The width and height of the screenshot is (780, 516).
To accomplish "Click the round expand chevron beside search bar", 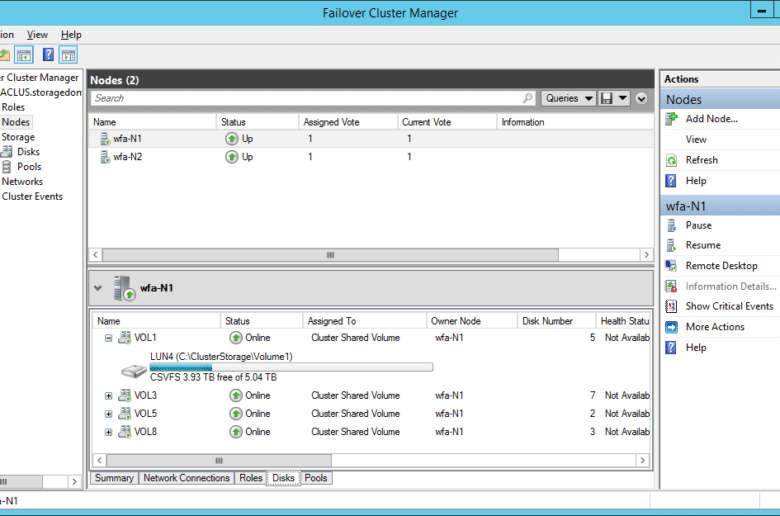I will [642, 99].
